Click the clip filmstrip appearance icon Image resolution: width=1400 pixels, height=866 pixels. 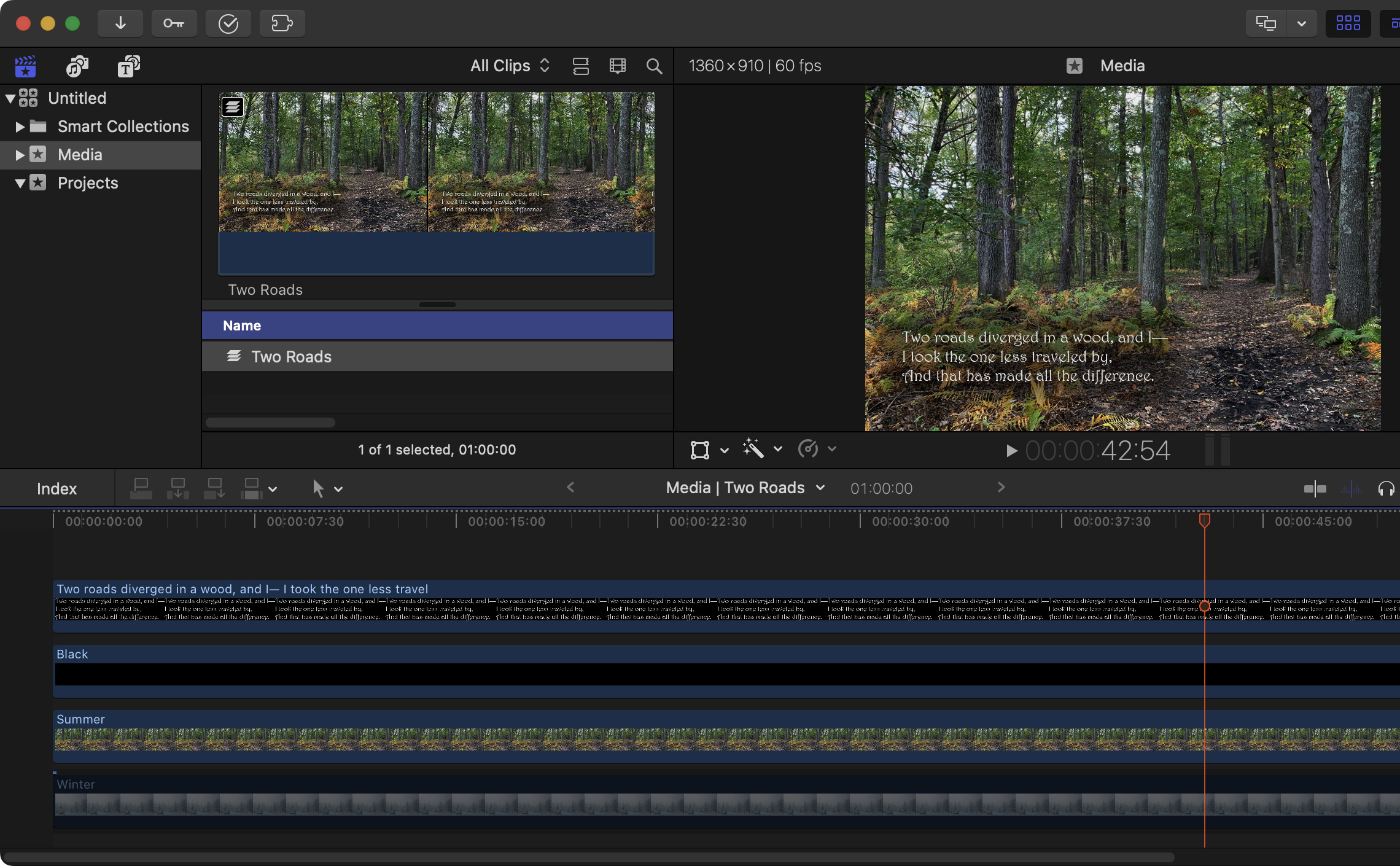coord(617,66)
